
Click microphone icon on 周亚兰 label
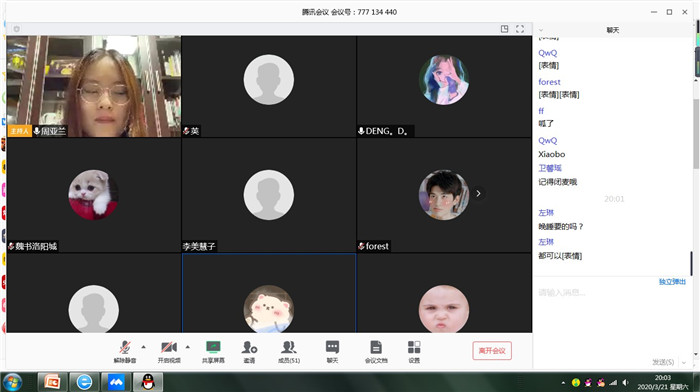coord(37,131)
